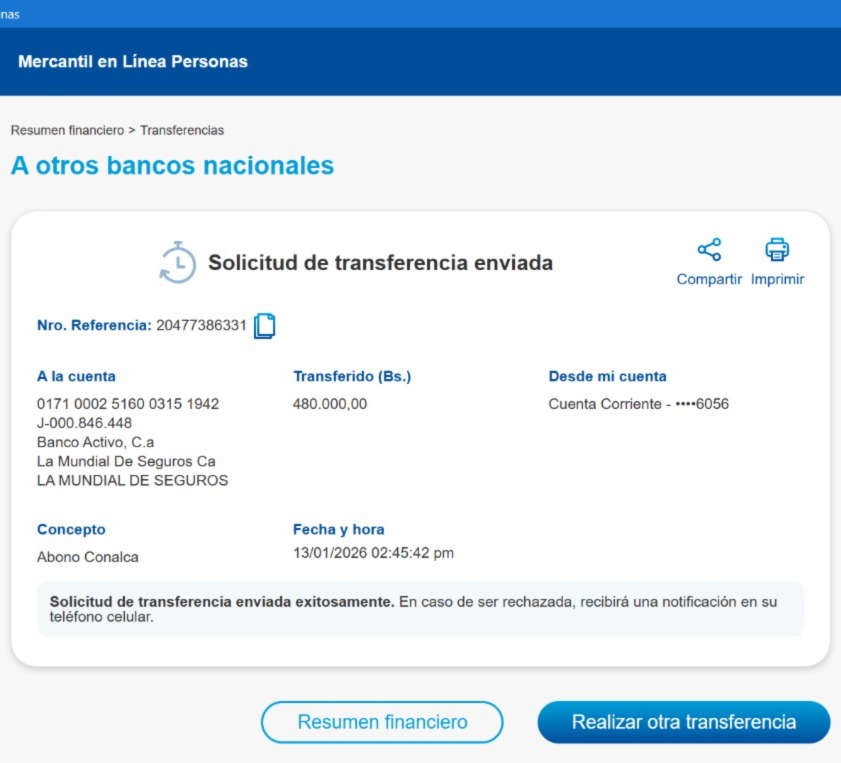The image size is (841, 763).
Task: Click the RIF number J-000.846.448
Action: pyautogui.click(x=84, y=423)
